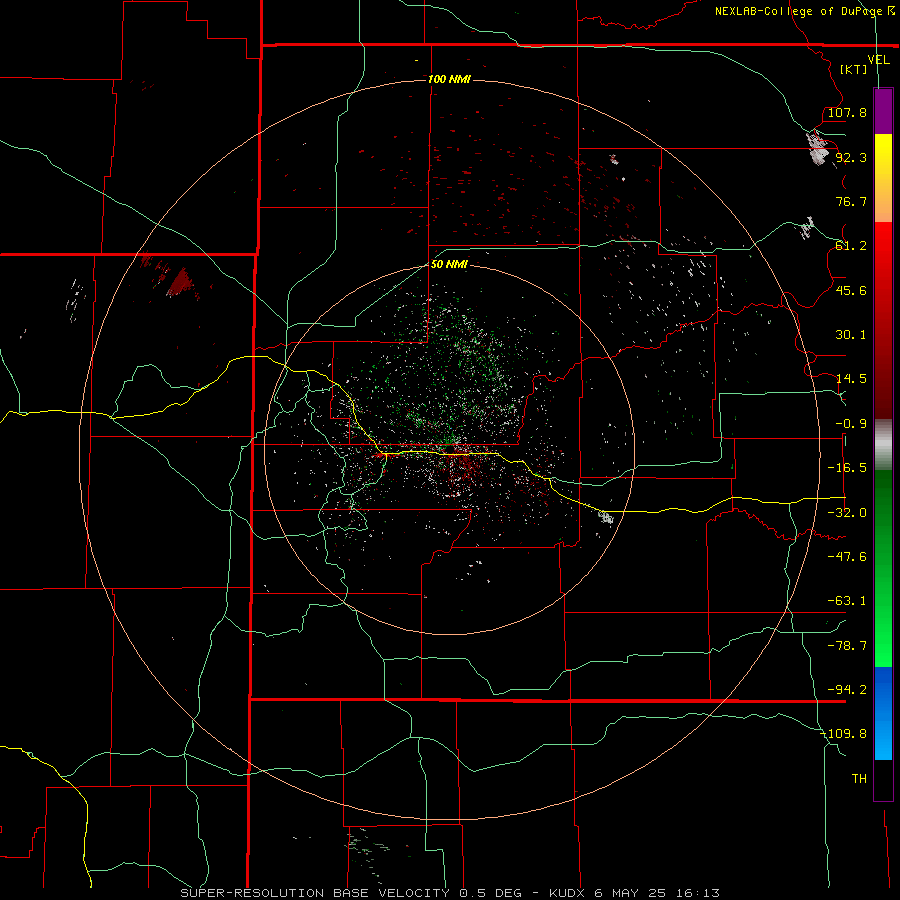The image size is (900, 900).
Task: Click the -63.1 velocity scale value
Action: (x=847, y=601)
